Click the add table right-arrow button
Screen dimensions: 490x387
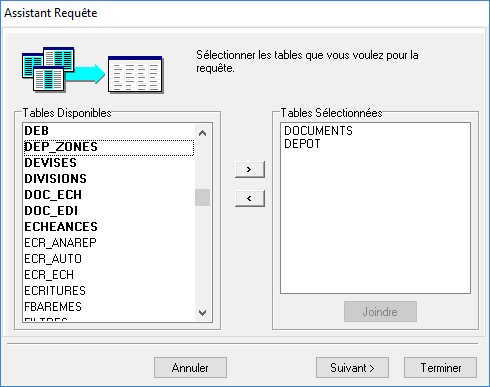coord(250,169)
